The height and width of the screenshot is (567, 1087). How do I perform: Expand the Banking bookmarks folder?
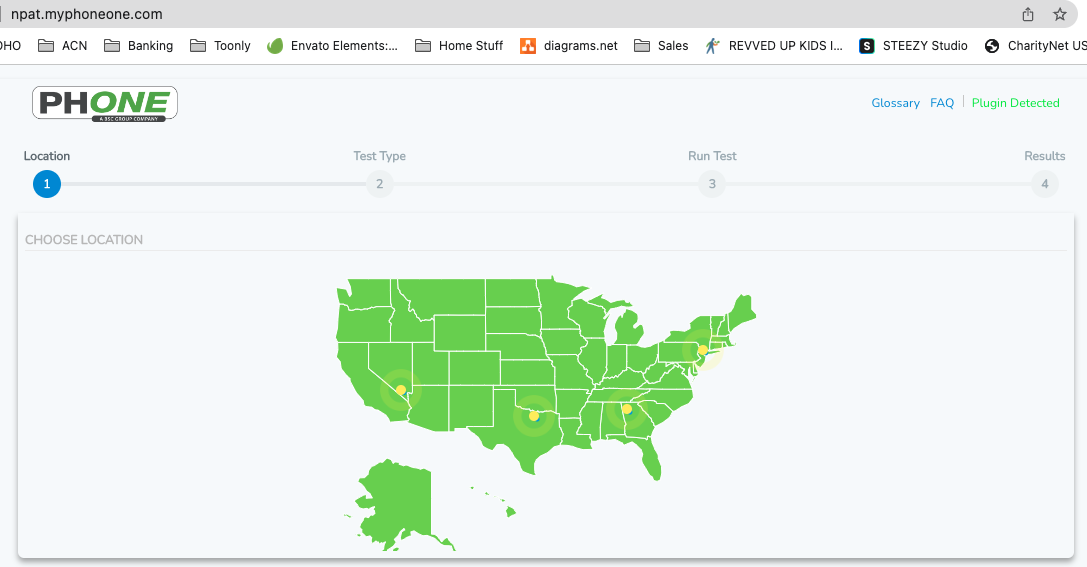point(138,46)
